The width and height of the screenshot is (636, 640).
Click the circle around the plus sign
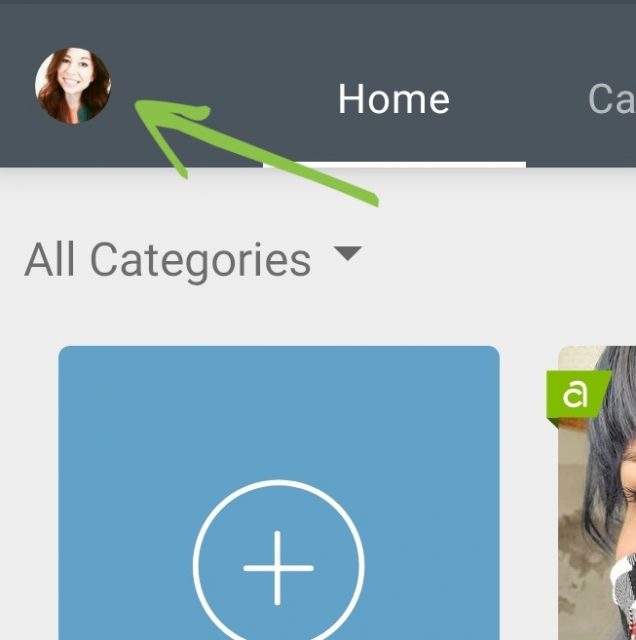278,565
